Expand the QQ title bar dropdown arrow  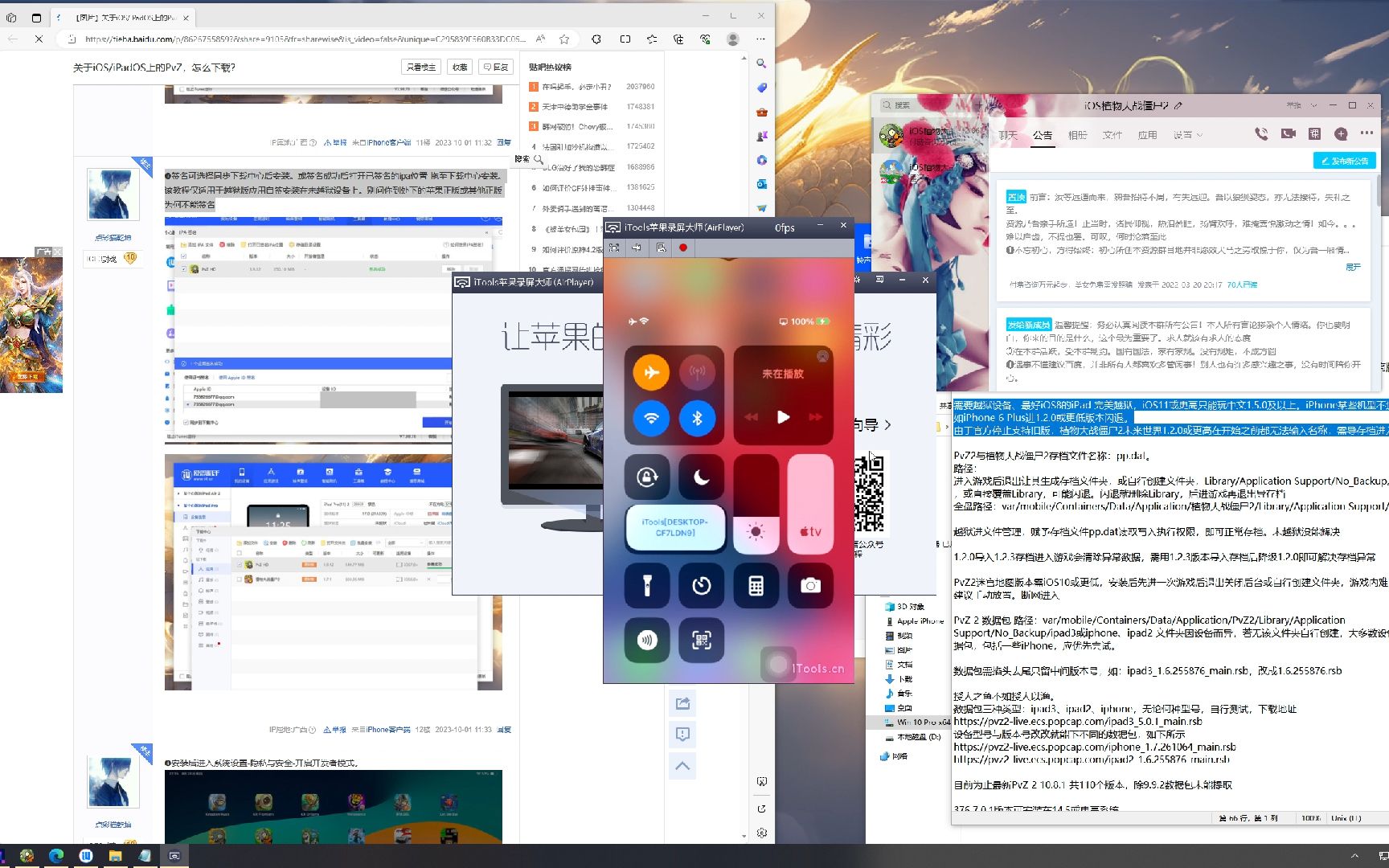pyautogui.click(x=1313, y=105)
